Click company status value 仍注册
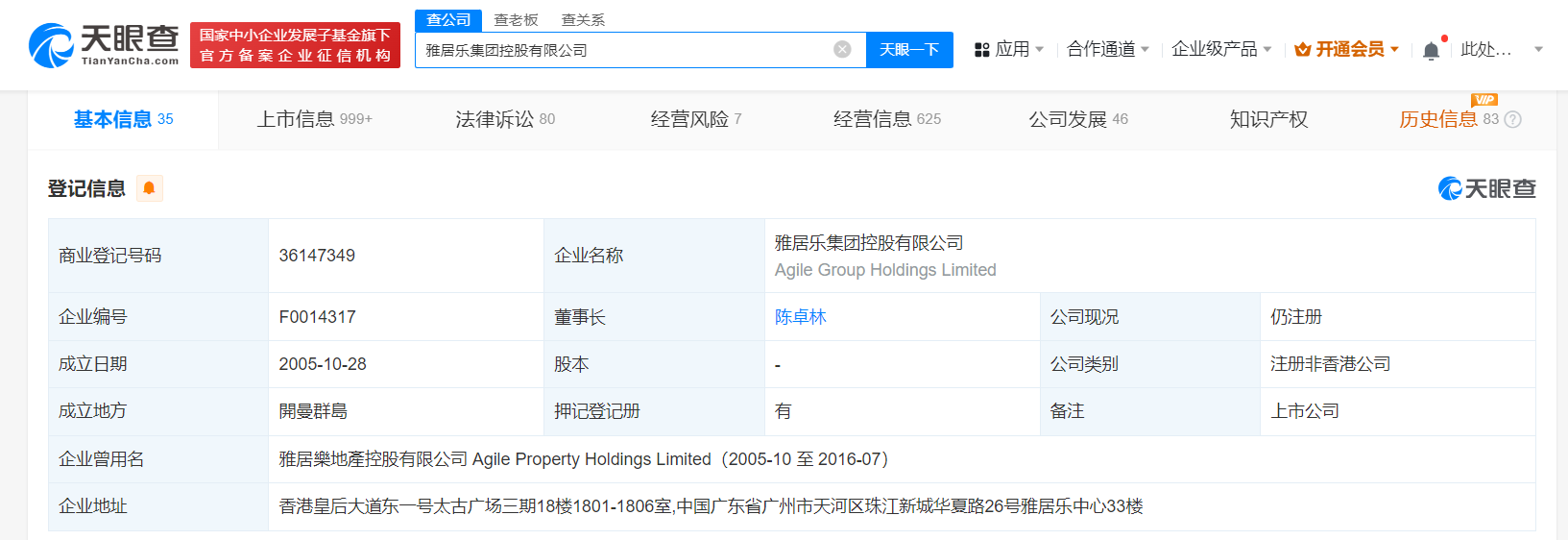 coord(1296,317)
